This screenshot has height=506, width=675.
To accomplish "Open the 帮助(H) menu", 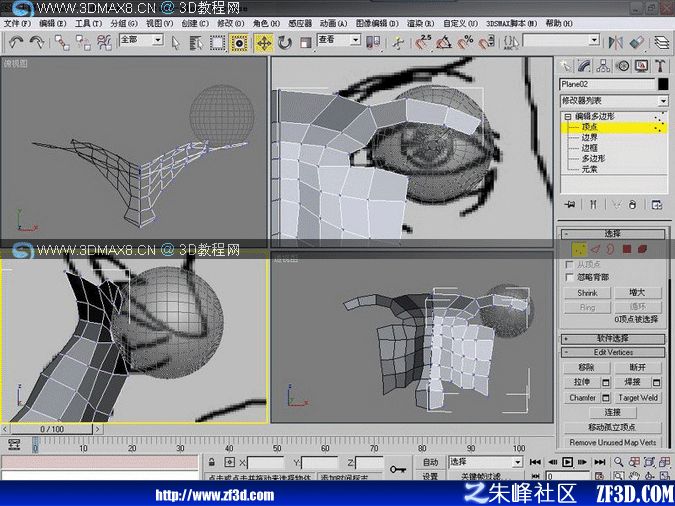I will [x=559, y=23].
